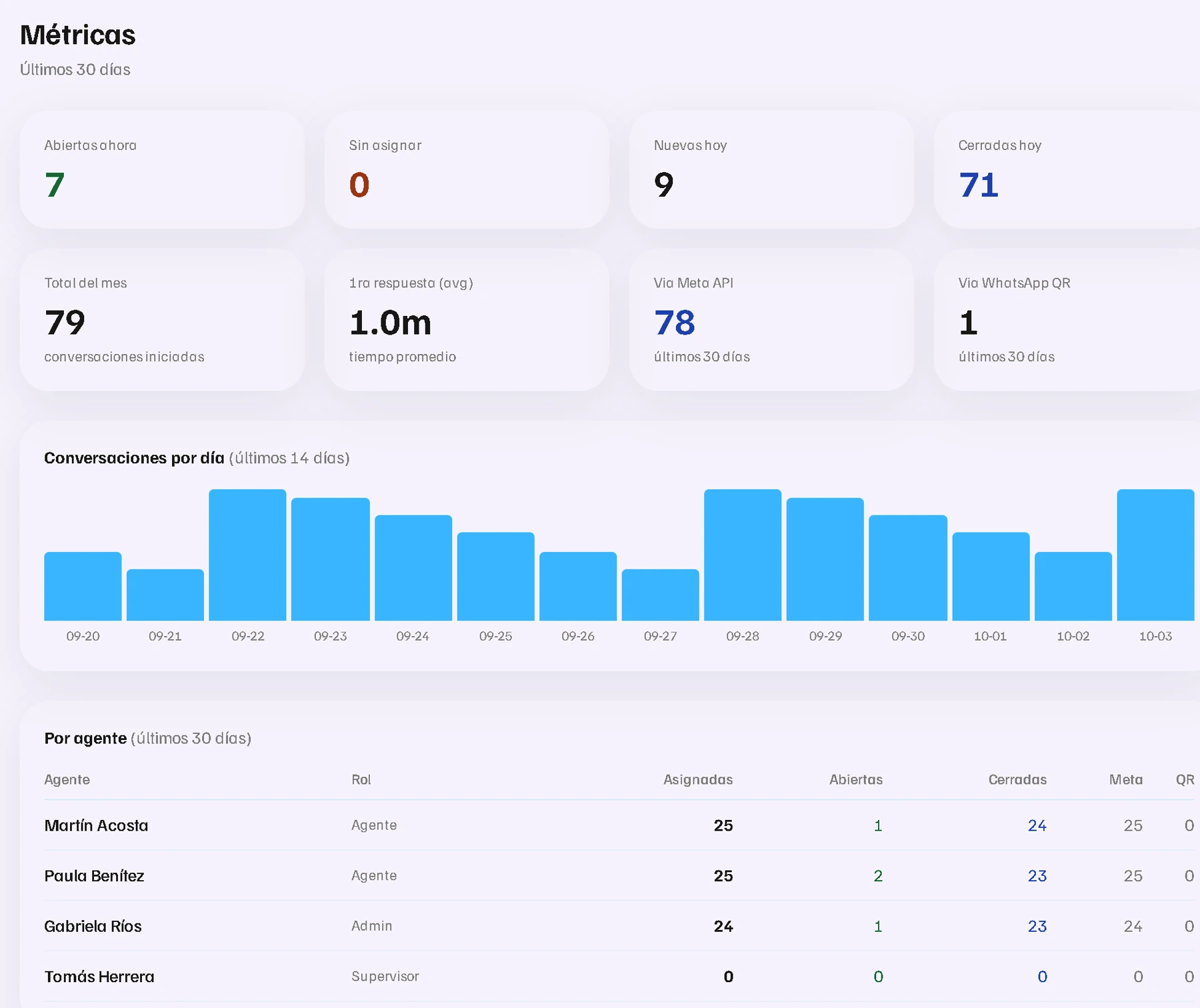The width and height of the screenshot is (1200, 1008).
Task: Click the chart bar for 09-20
Action: click(83, 586)
